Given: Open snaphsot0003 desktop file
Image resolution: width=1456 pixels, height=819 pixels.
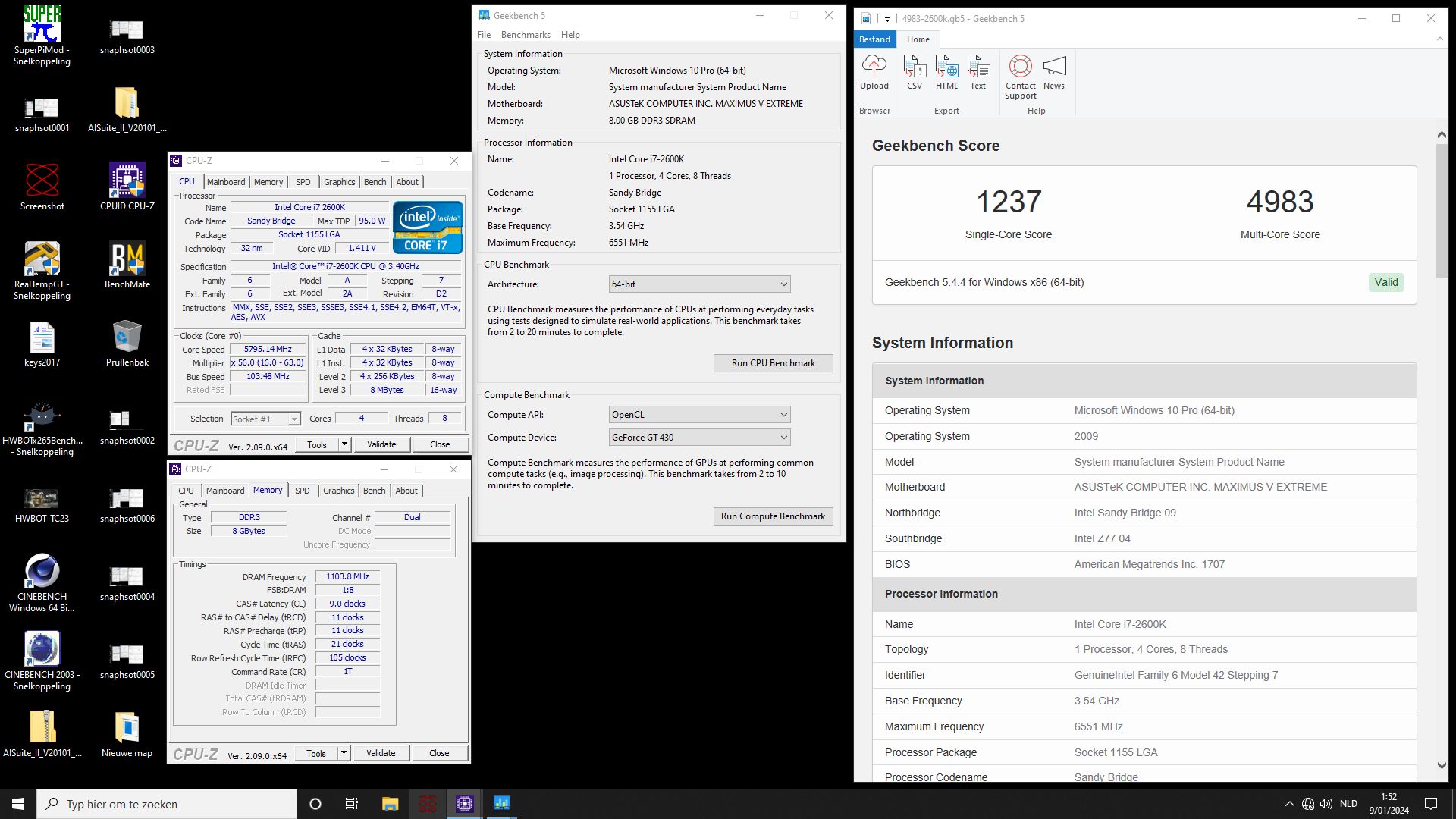Looking at the screenshot, I should click(127, 36).
